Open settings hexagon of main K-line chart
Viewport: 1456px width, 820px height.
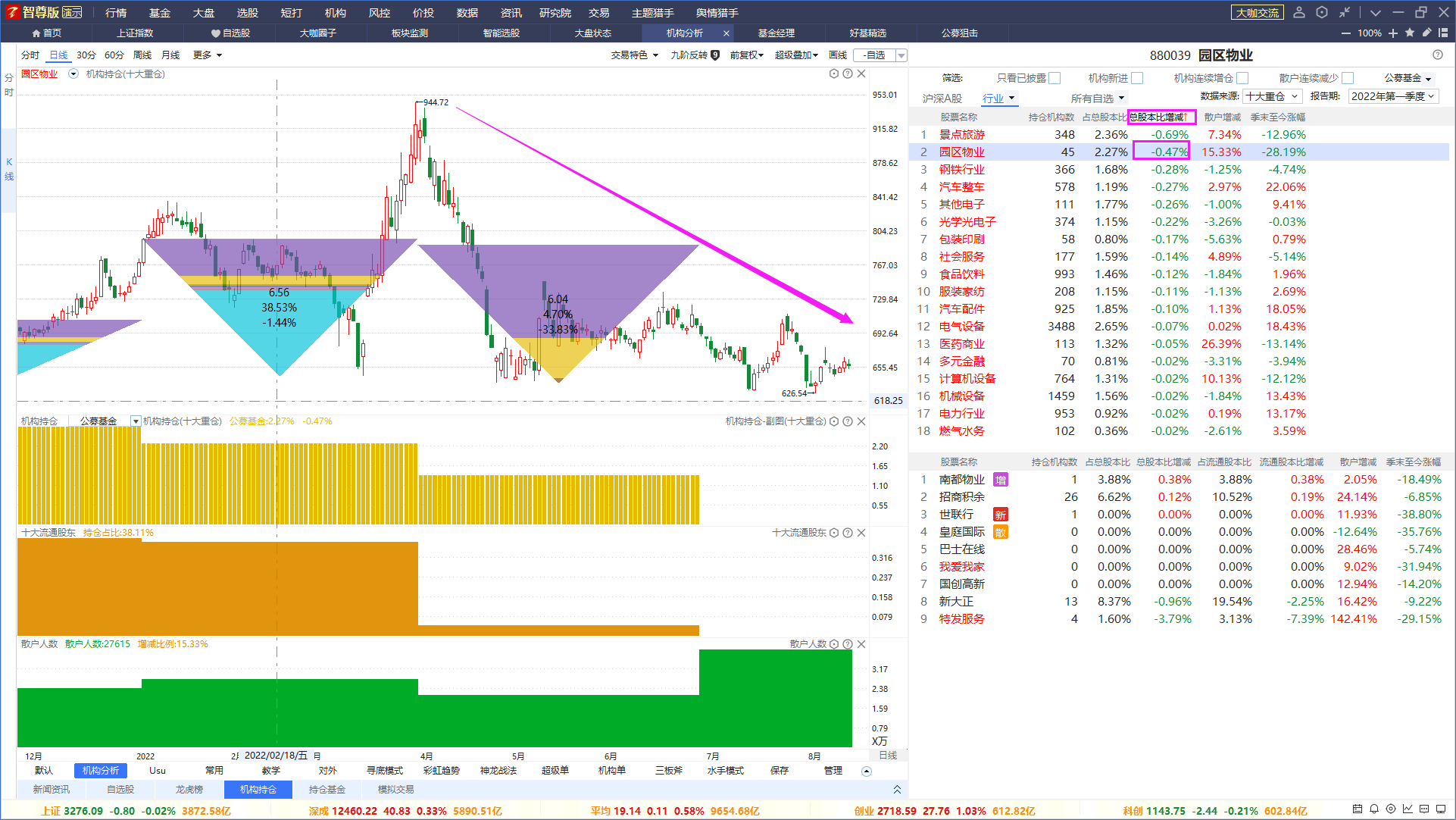pyautogui.click(x=834, y=74)
